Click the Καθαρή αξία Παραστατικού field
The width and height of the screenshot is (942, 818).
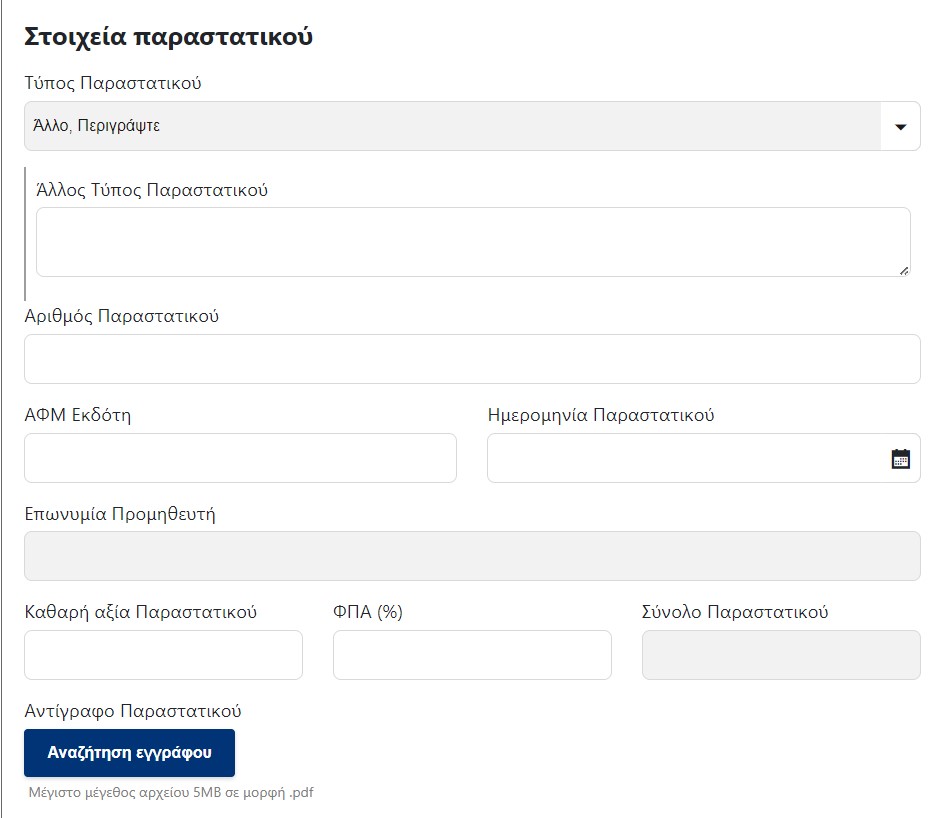tap(163, 655)
